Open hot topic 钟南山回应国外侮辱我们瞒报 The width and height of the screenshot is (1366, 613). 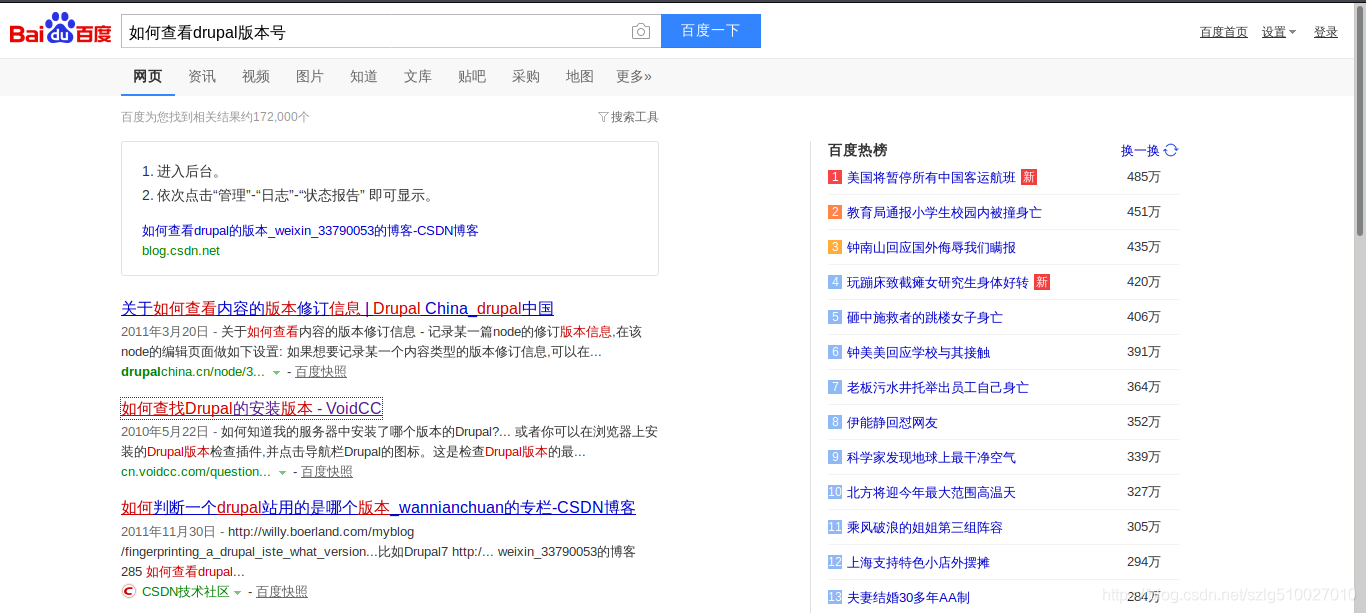931,247
